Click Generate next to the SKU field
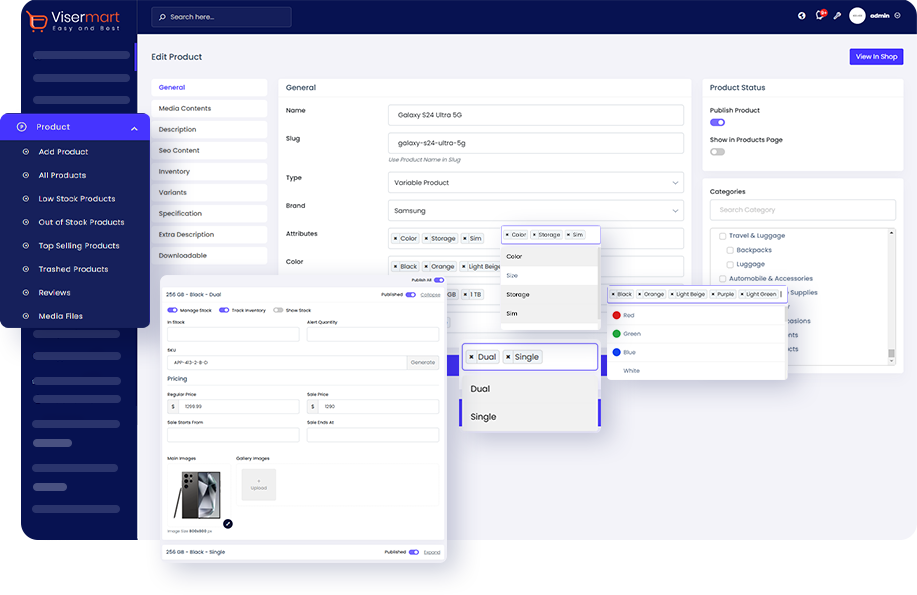 click(422, 363)
